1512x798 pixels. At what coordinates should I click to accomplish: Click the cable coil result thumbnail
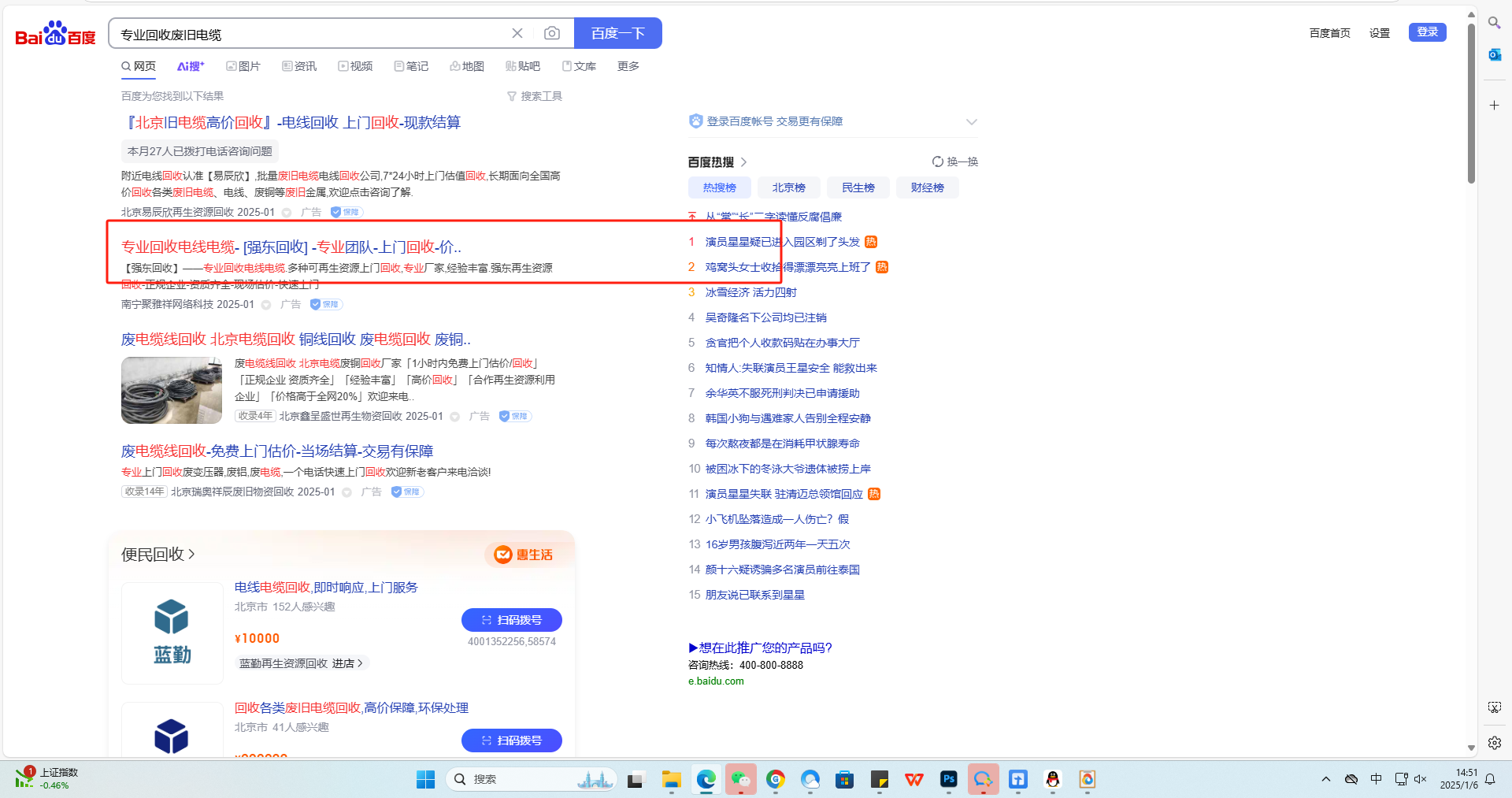pos(172,390)
